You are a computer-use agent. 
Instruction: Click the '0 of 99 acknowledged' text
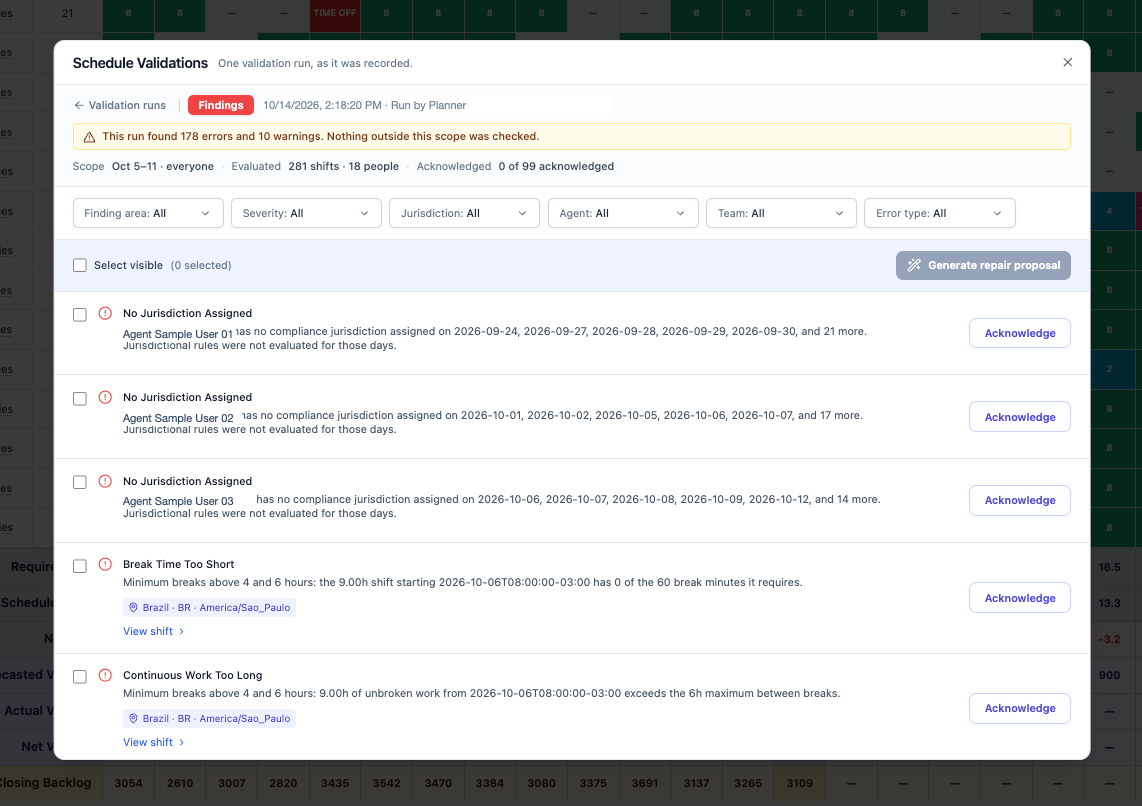556,166
